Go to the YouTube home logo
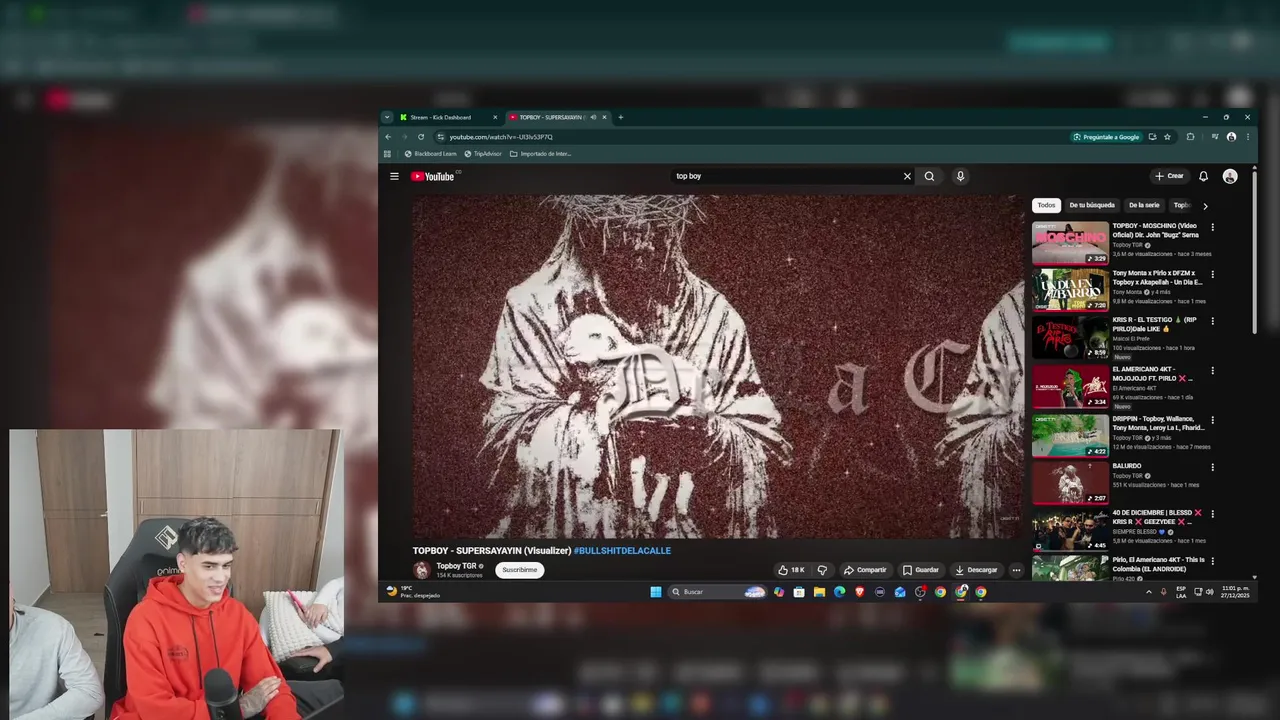1280x720 pixels. 433,177
